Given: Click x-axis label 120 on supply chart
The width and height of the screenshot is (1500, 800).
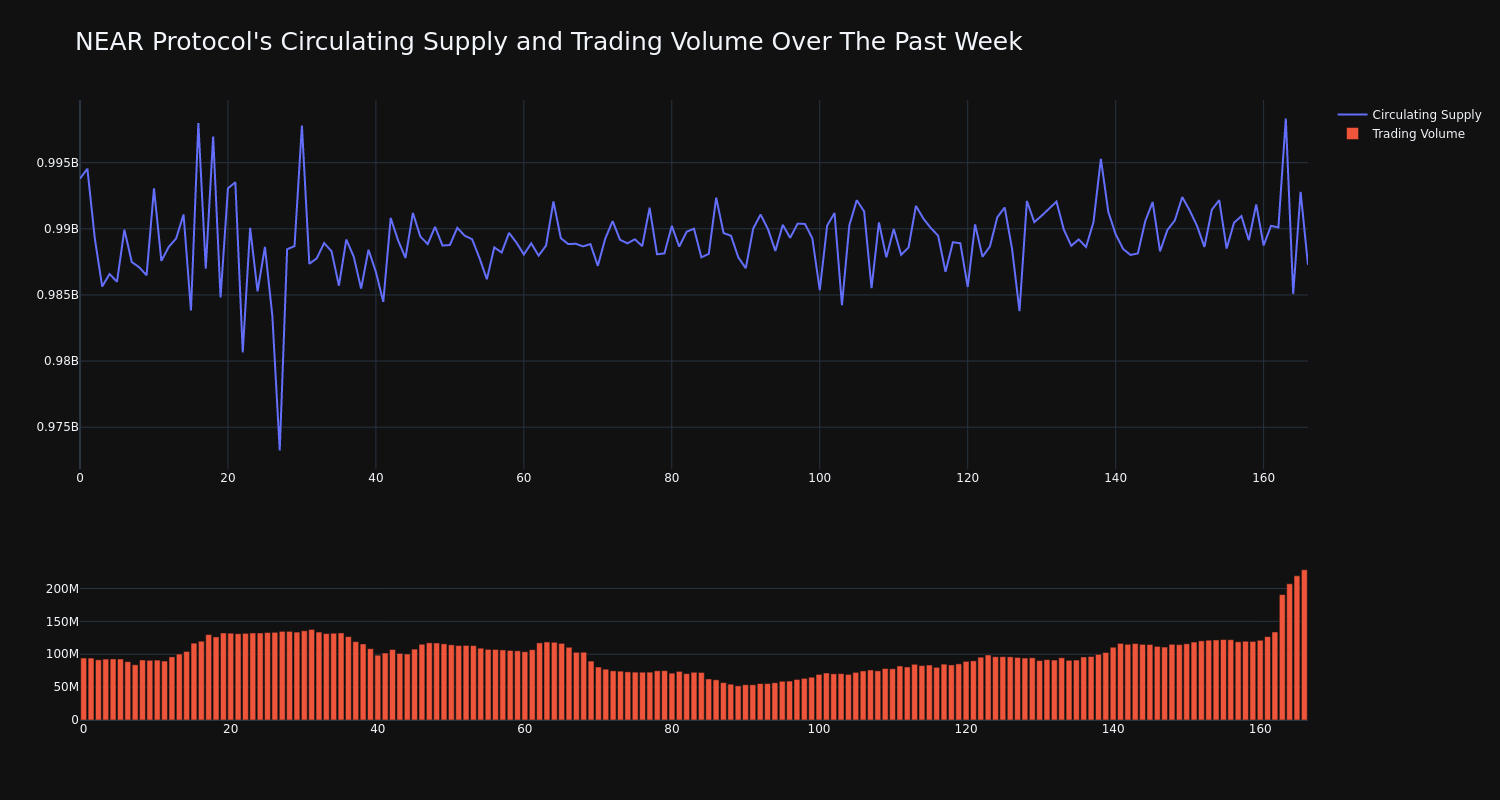Looking at the screenshot, I should (968, 478).
